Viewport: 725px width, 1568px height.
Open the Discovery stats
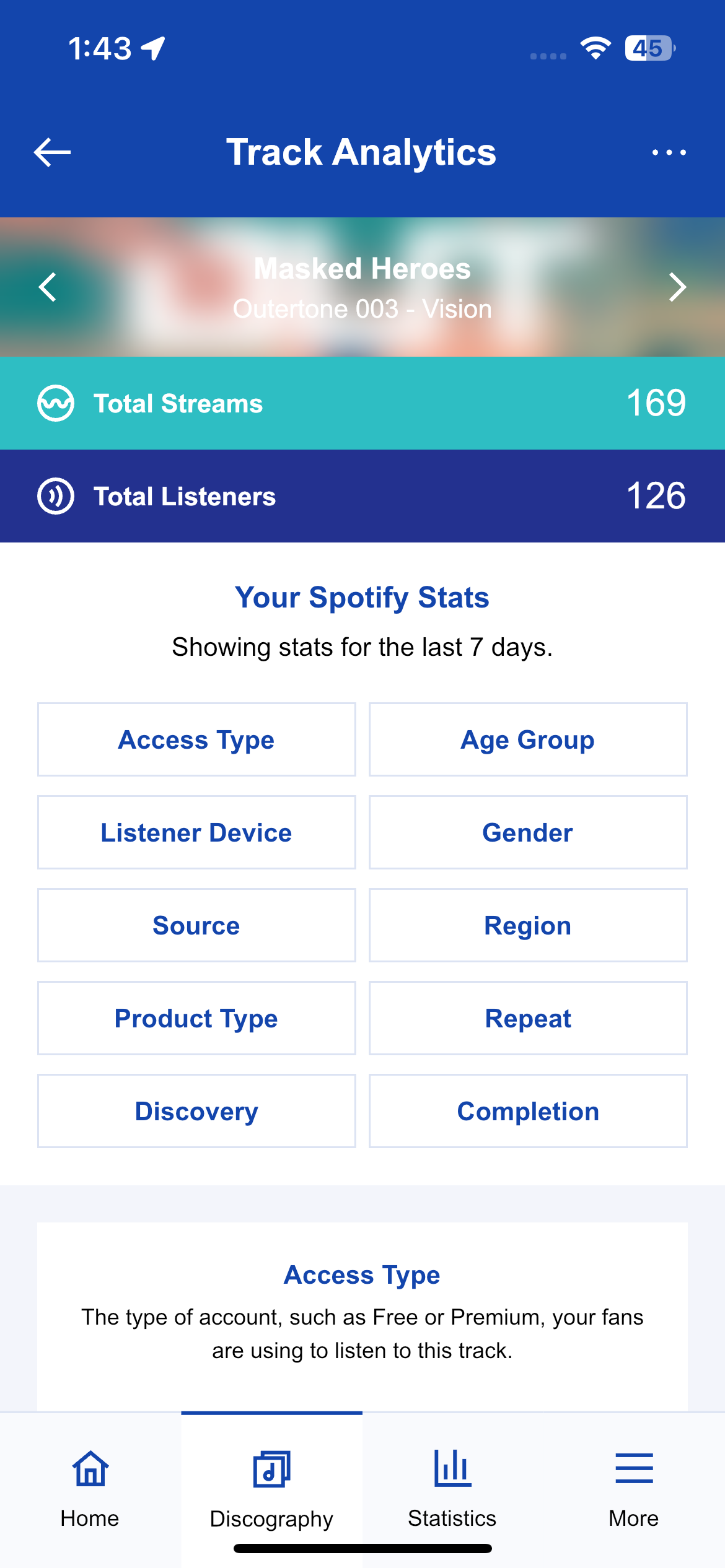click(x=196, y=1111)
